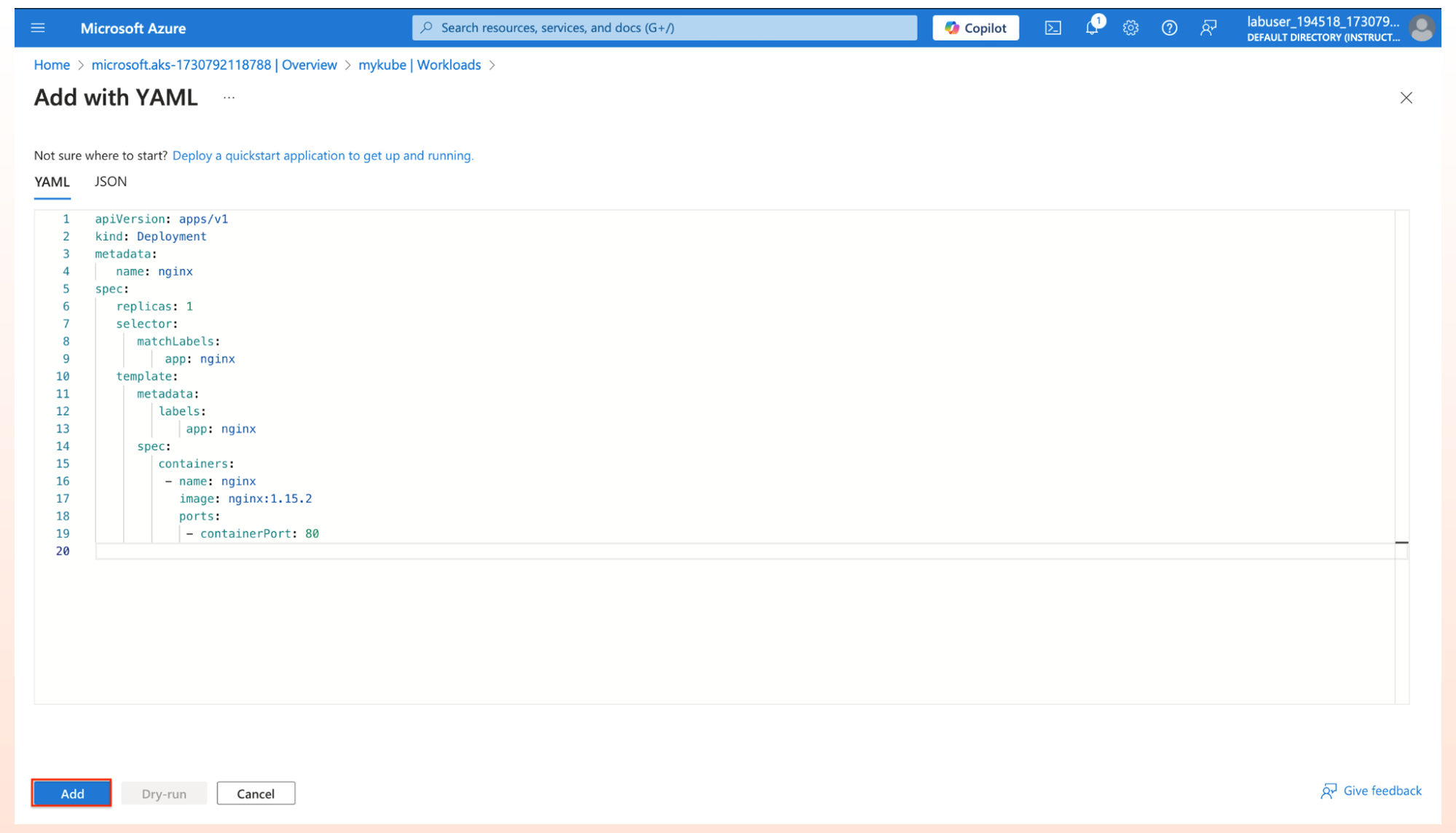1456x833 pixels.
Task: Open mykube Workloads breadcrumb
Action: pyautogui.click(x=420, y=65)
